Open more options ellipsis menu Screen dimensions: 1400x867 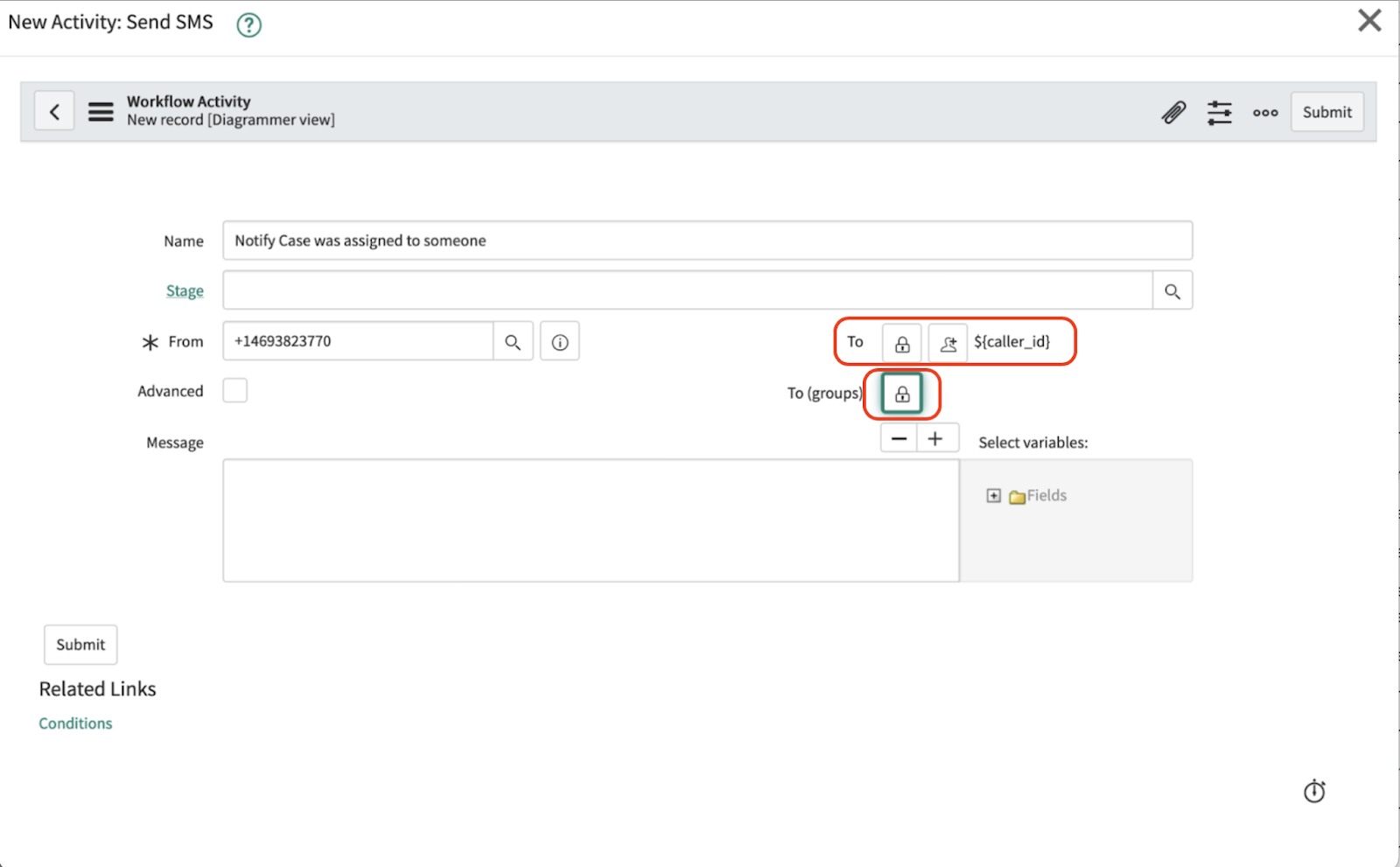point(1265,112)
